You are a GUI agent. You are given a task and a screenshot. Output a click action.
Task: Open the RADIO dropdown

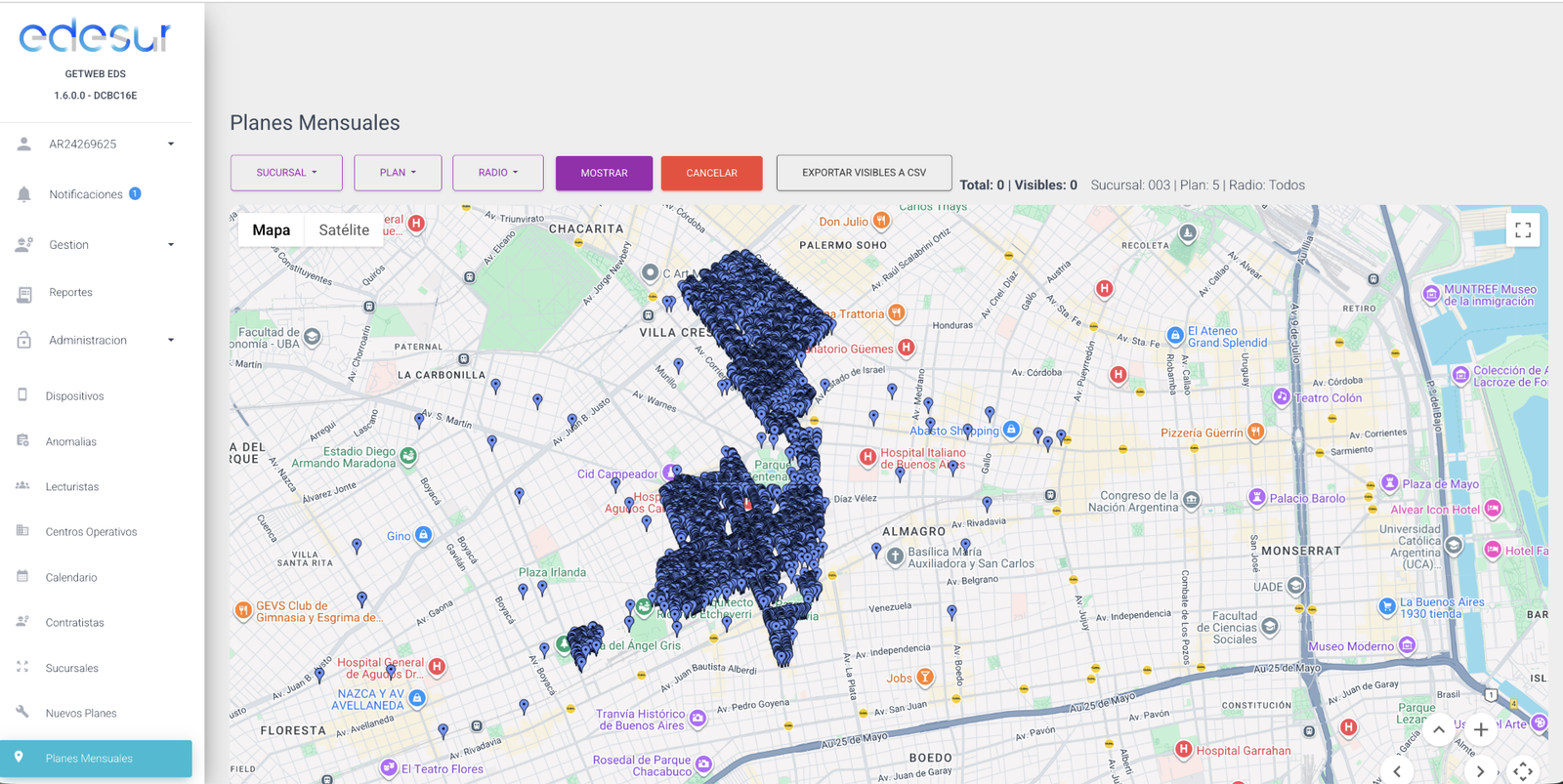498,173
